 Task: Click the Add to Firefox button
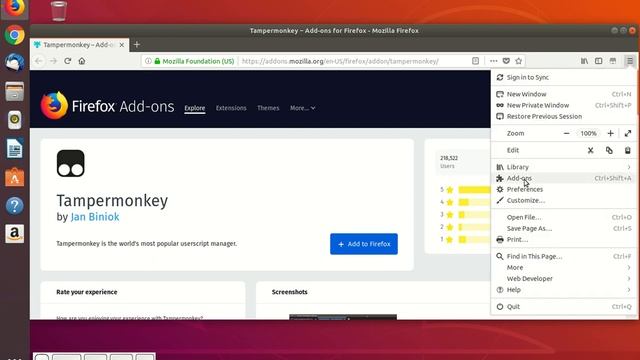click(364, 244)
